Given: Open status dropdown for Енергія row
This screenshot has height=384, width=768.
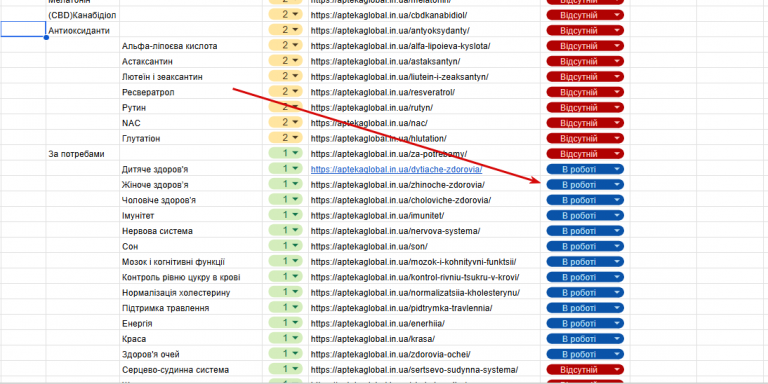Looking at the screenshot, I should (x=585, y=323).
